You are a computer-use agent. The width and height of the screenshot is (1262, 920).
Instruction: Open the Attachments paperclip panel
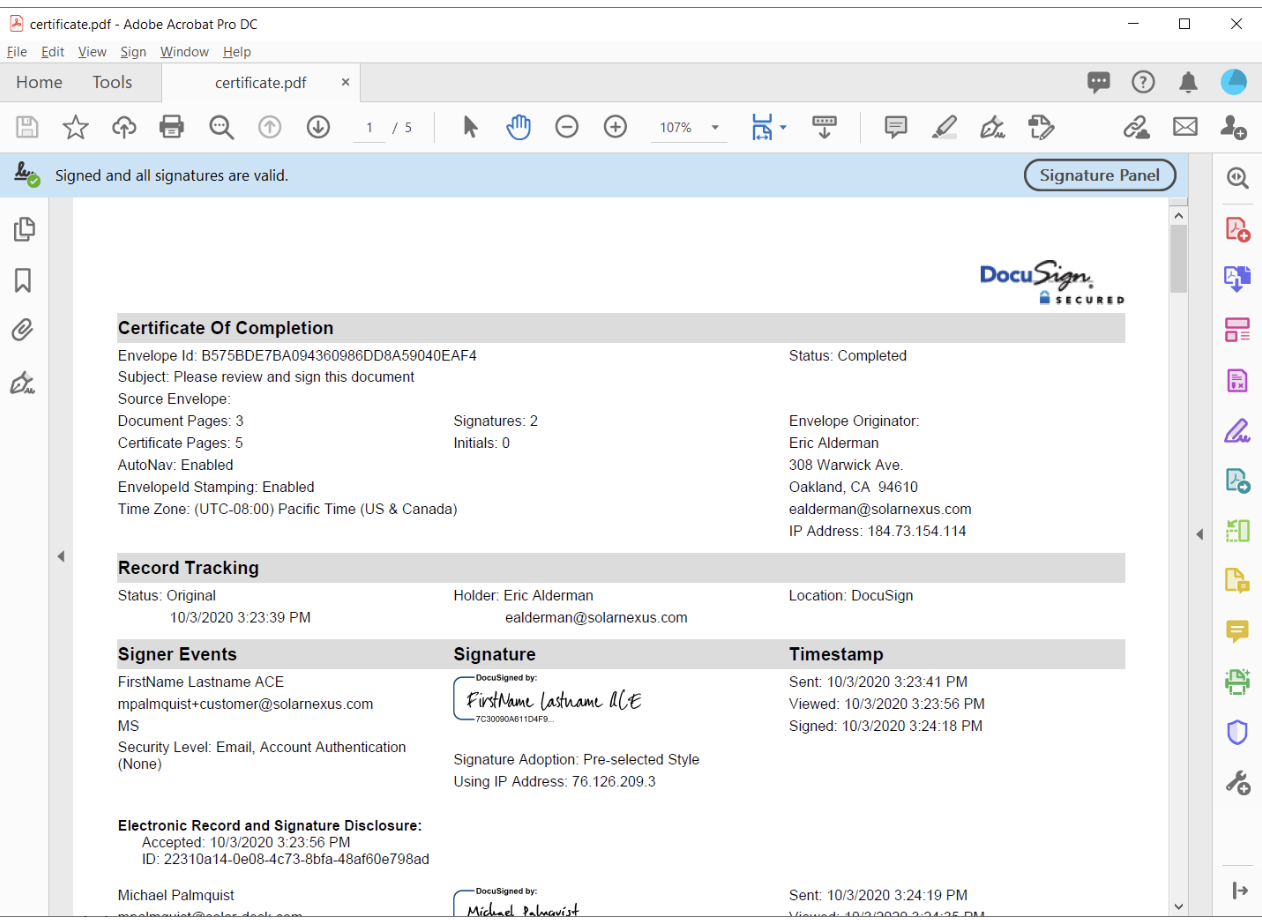[23, 330]
